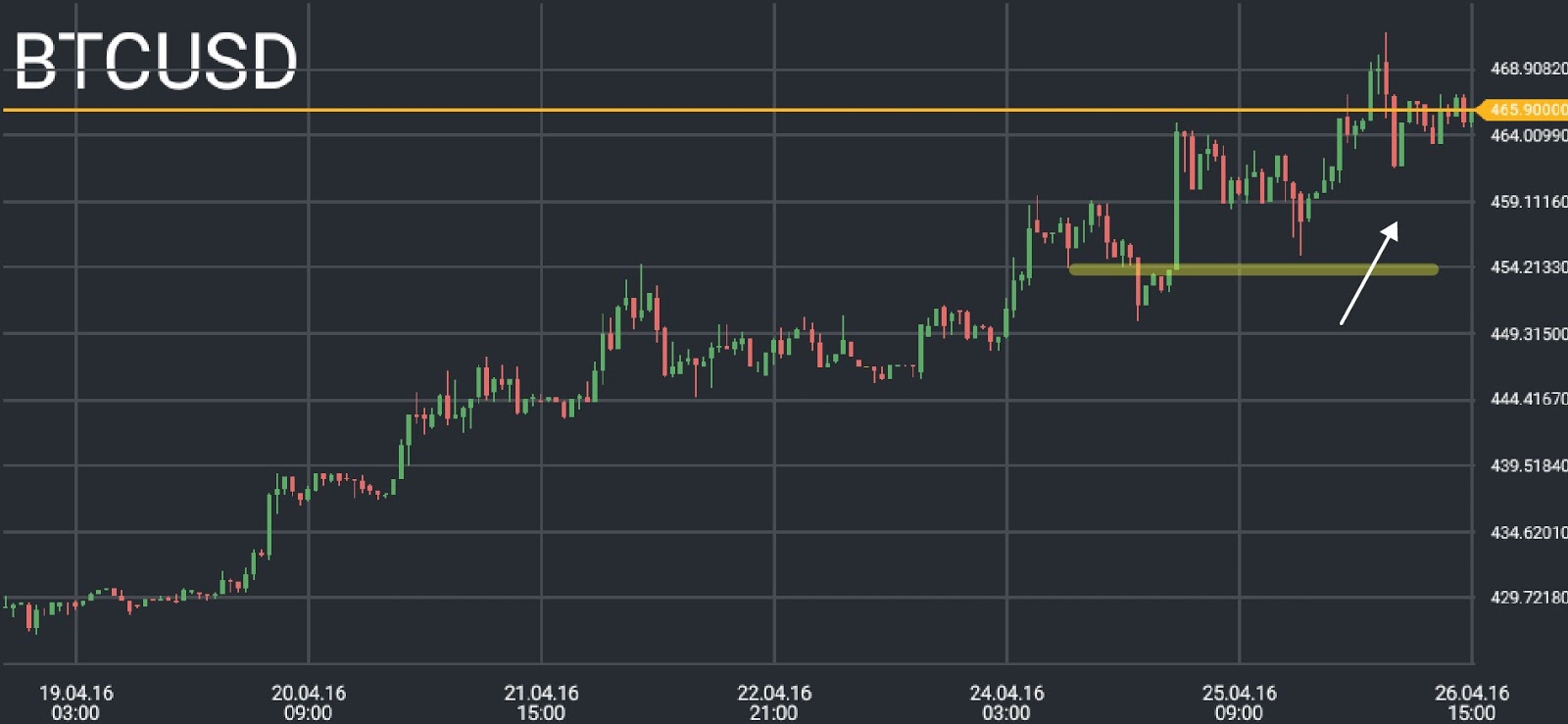This screenshot has height=724, width=1568.
Task: Click the 19.04.16 03:00 time label
Action: tap(75, 702)
